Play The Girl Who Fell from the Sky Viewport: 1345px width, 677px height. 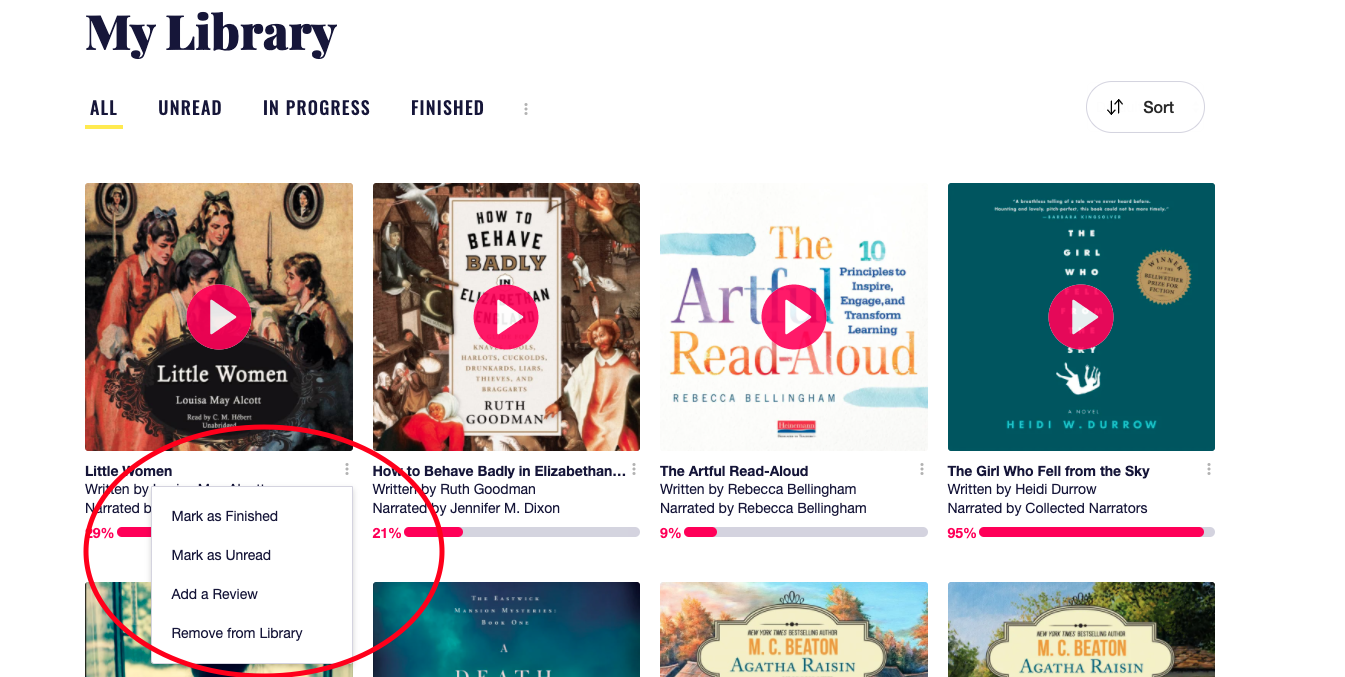tap(1081, 317)
